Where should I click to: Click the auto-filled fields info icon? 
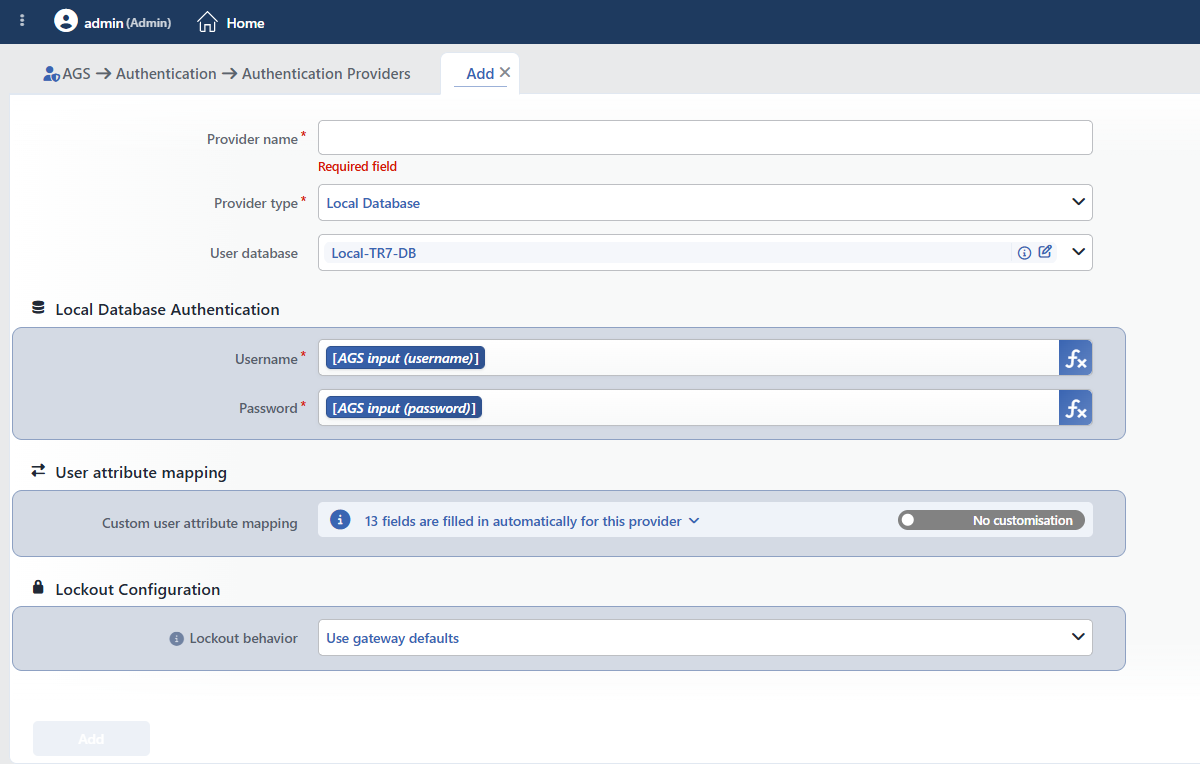340,520
